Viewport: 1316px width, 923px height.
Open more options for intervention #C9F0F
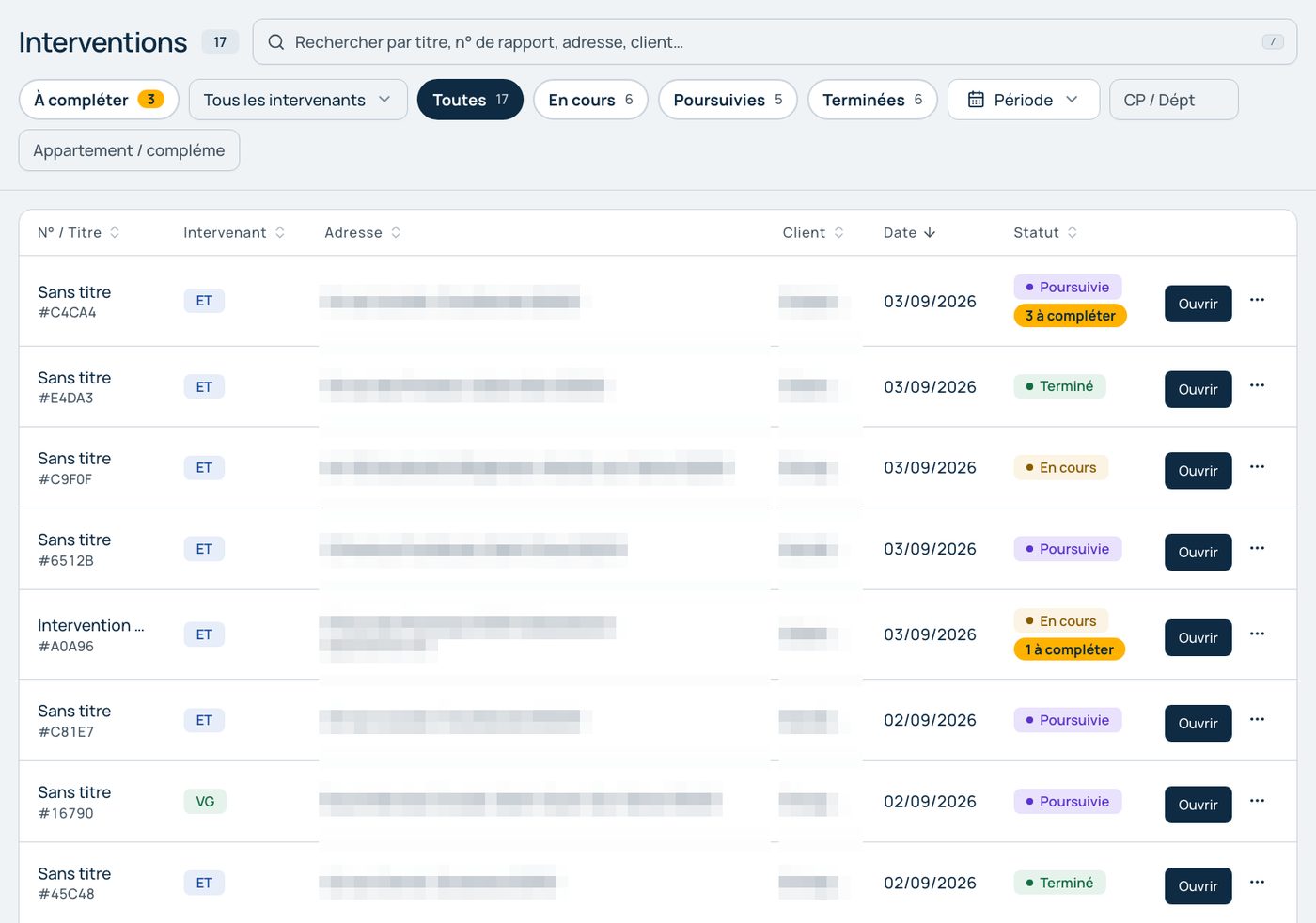coord(1257,467)
